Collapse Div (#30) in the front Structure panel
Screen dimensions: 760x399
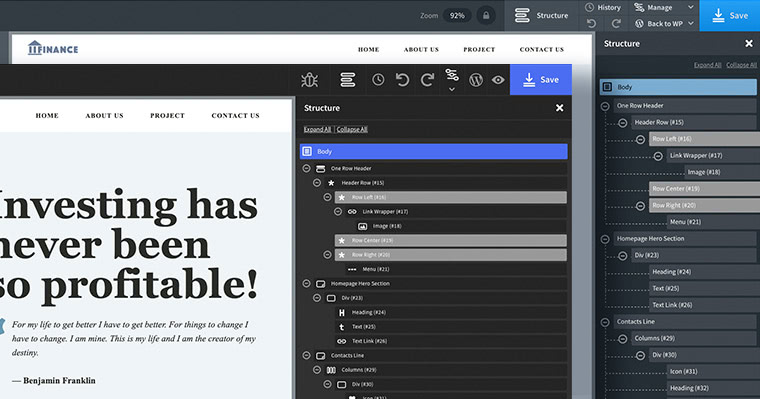click(328, 384)
